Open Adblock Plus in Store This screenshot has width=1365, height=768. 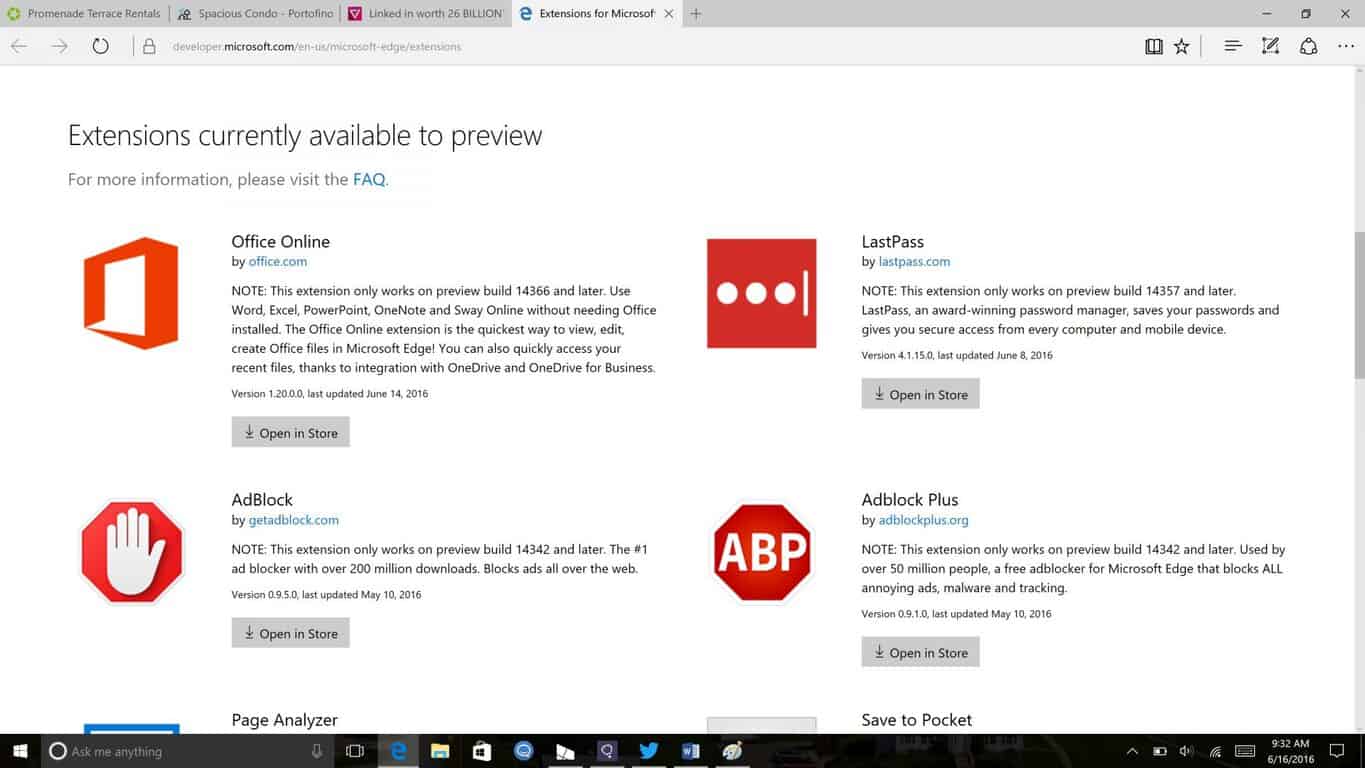[920, 652]
